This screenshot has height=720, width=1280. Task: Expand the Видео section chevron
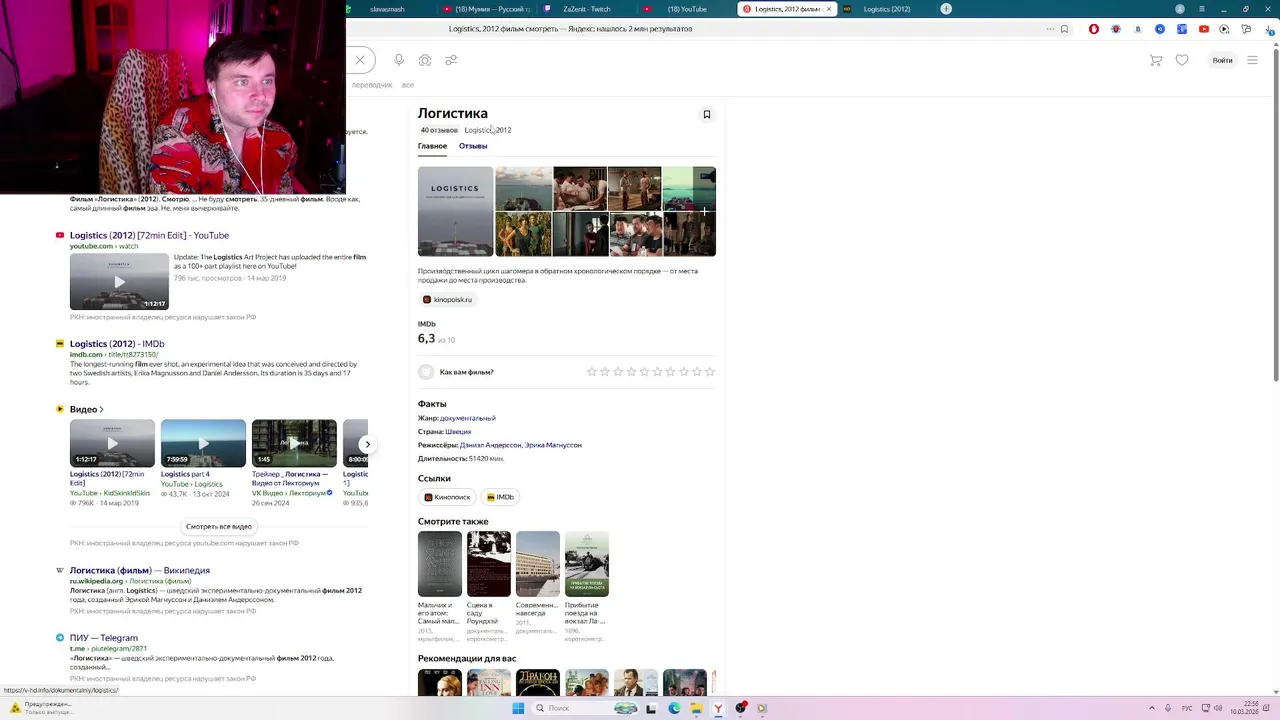click(101, 410)
